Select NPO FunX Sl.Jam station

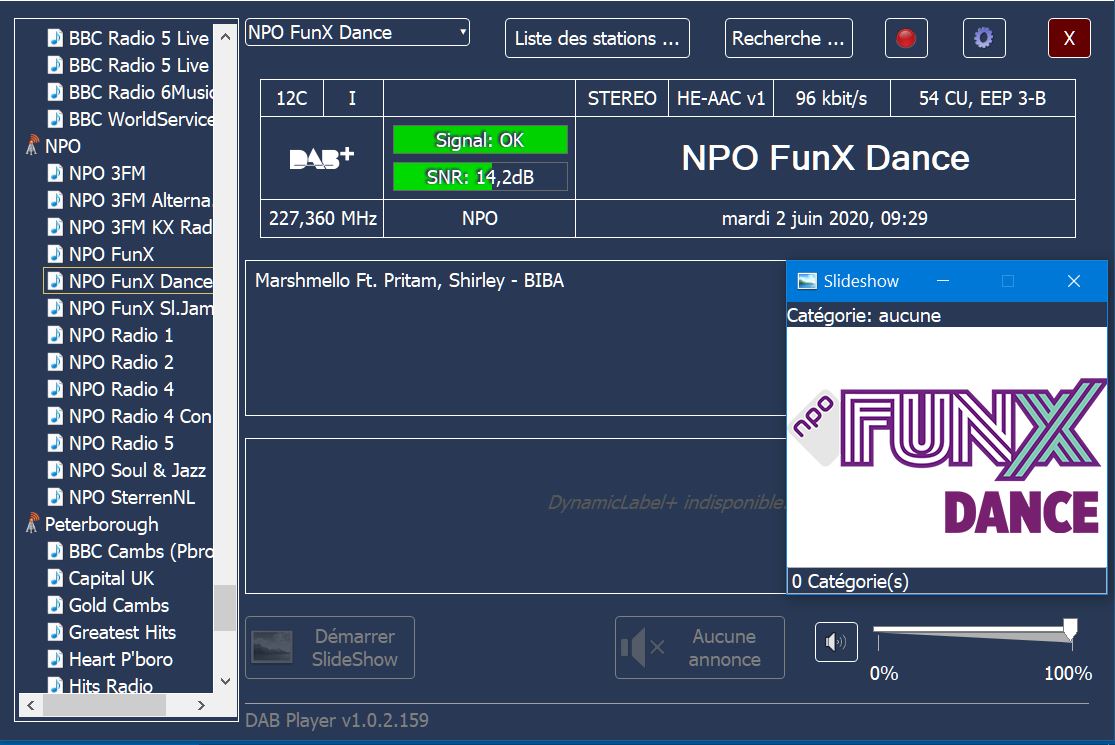141,308
